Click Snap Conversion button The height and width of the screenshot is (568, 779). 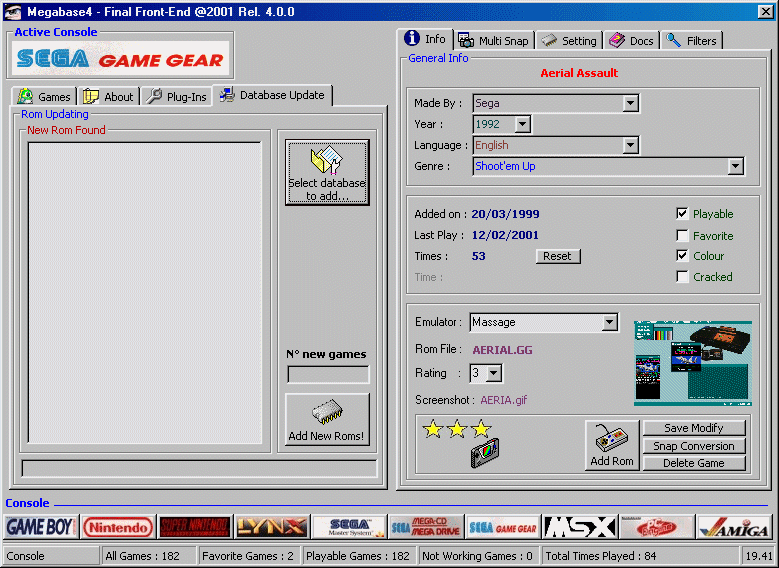pyautogui.click(x=694, y=446)
